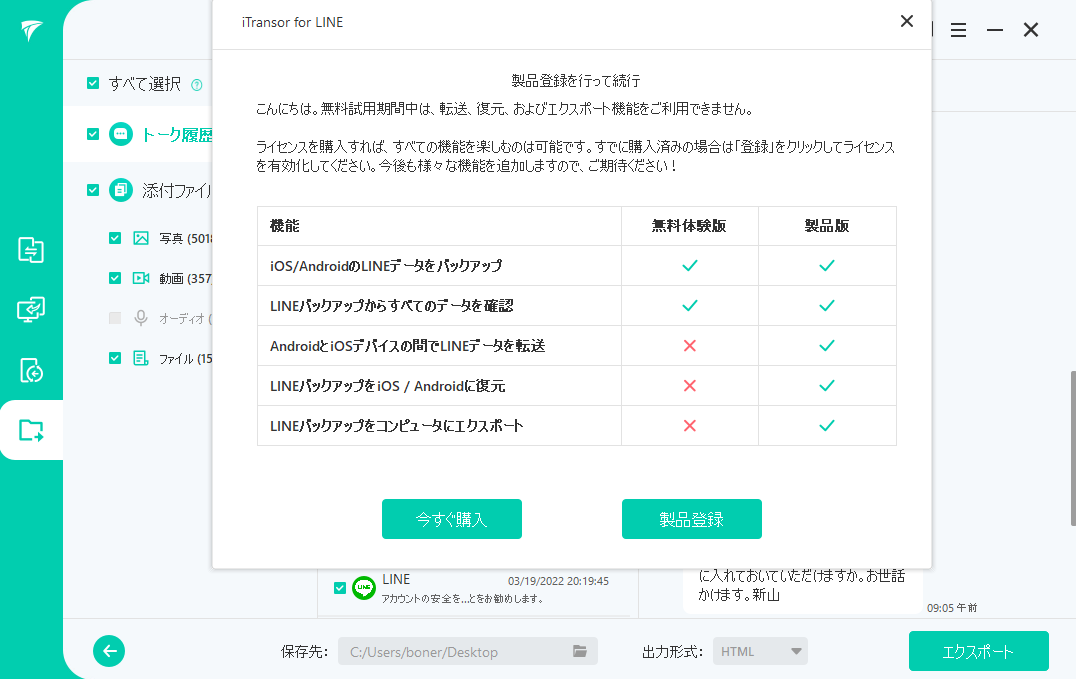Click the 無料体験版 column header
Screen dimensions: 1076x679
689,226
